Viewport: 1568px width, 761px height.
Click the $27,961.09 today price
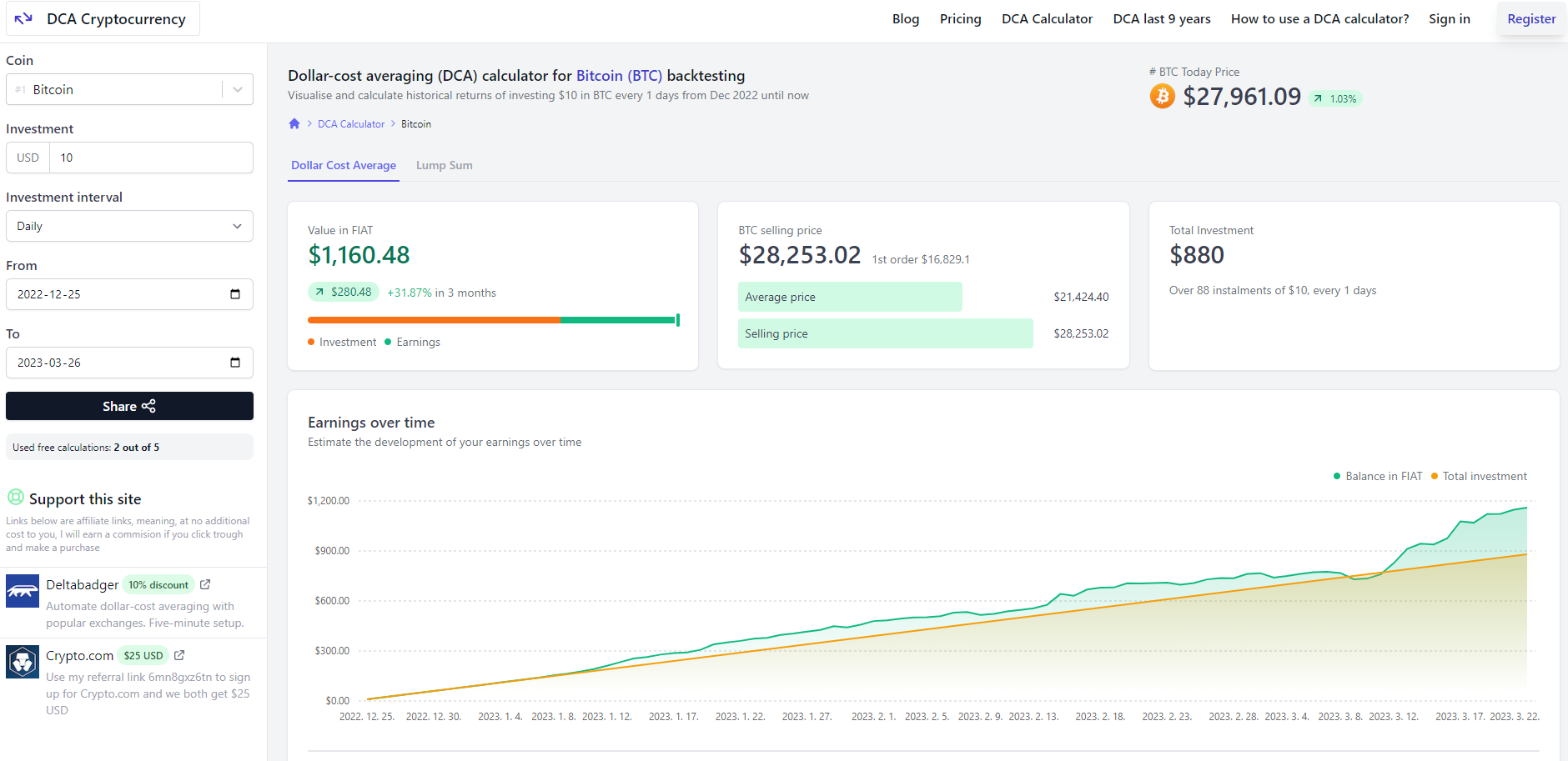(x=1242, y=97)
